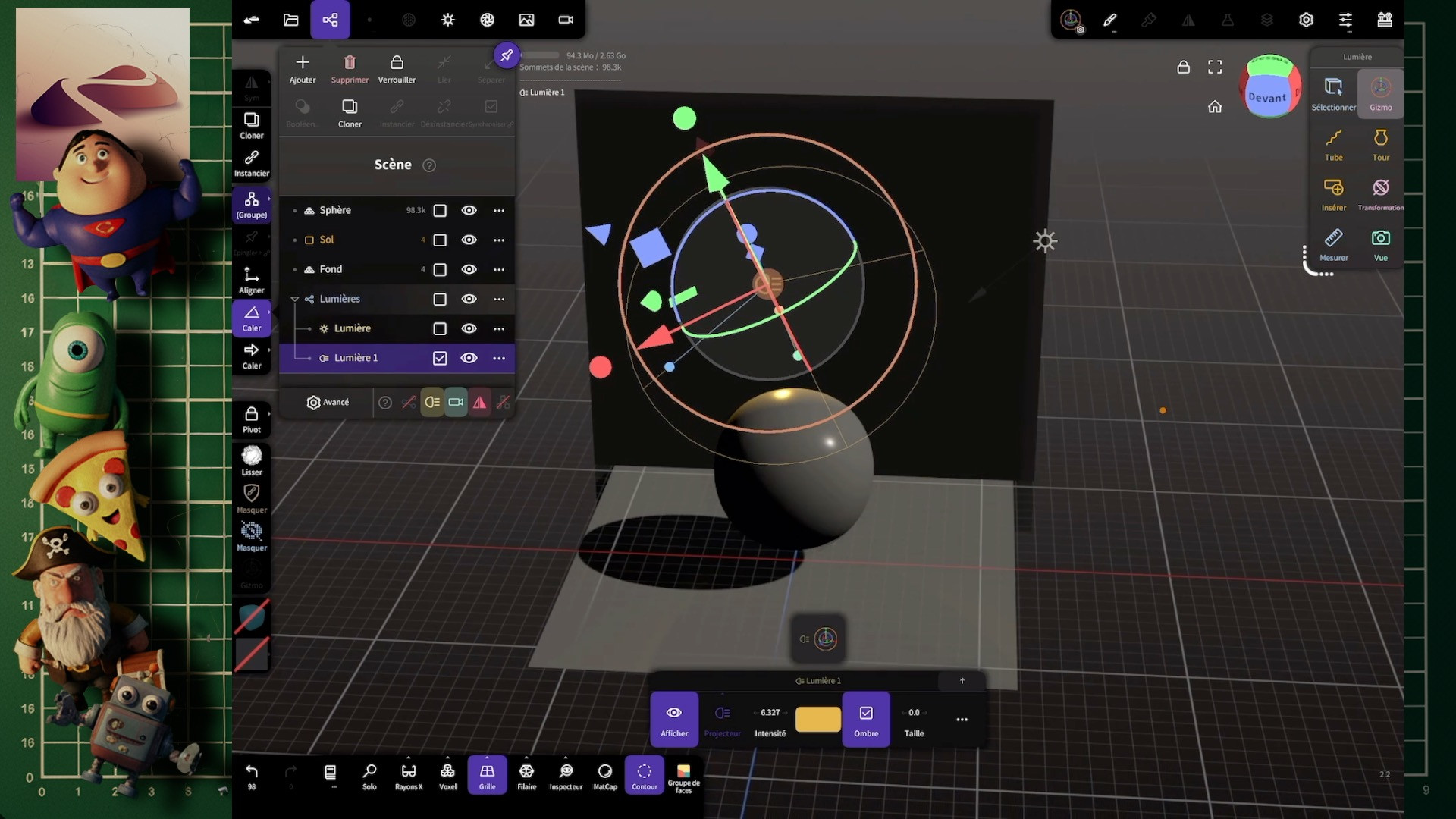Open more light options in bottom panel
The height and width of the screenshot is (819, 1456).
(962, 719)
